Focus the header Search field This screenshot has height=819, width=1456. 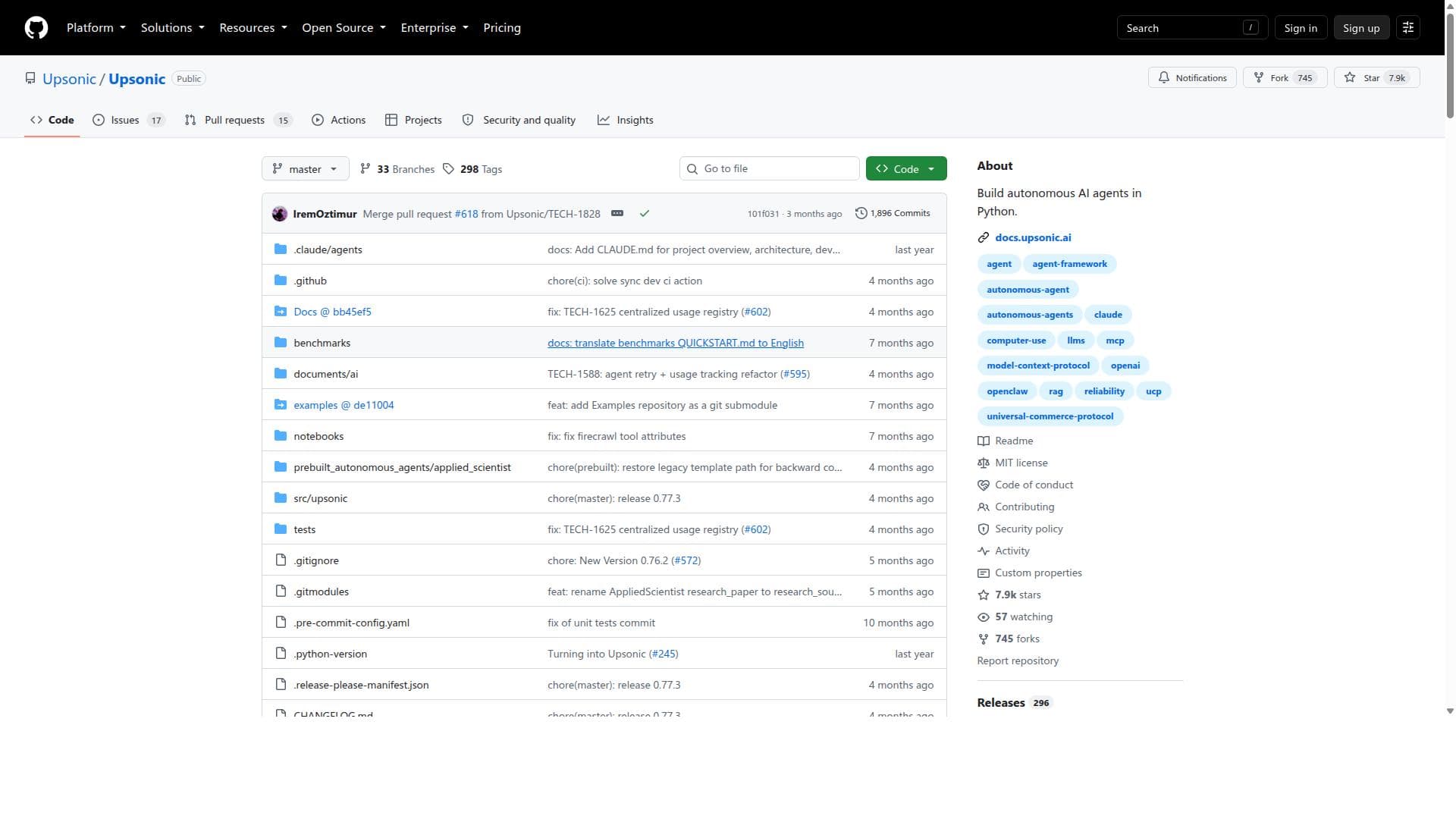pos(1192,28)
